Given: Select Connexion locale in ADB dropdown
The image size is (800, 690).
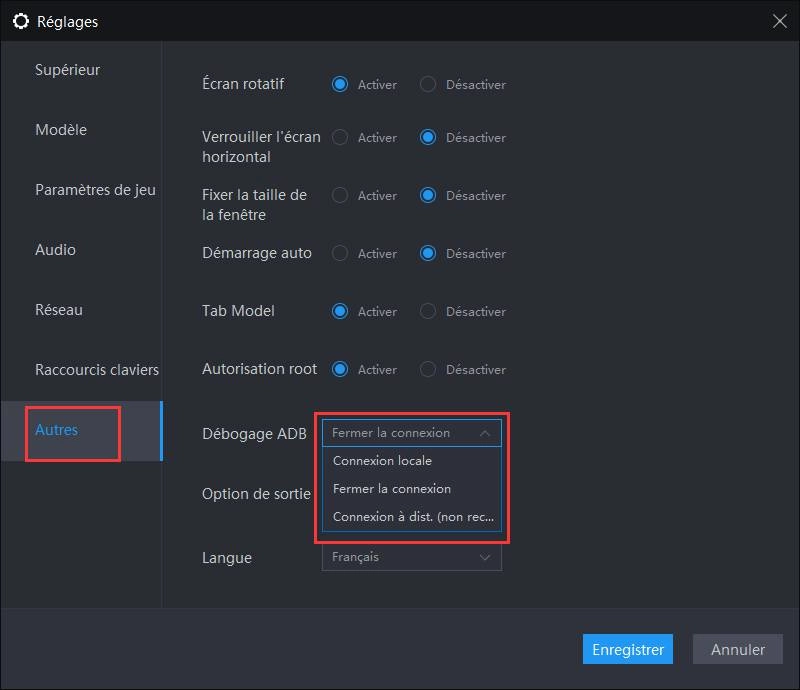Looking at the screenshot, I should [x=381, y=460].
